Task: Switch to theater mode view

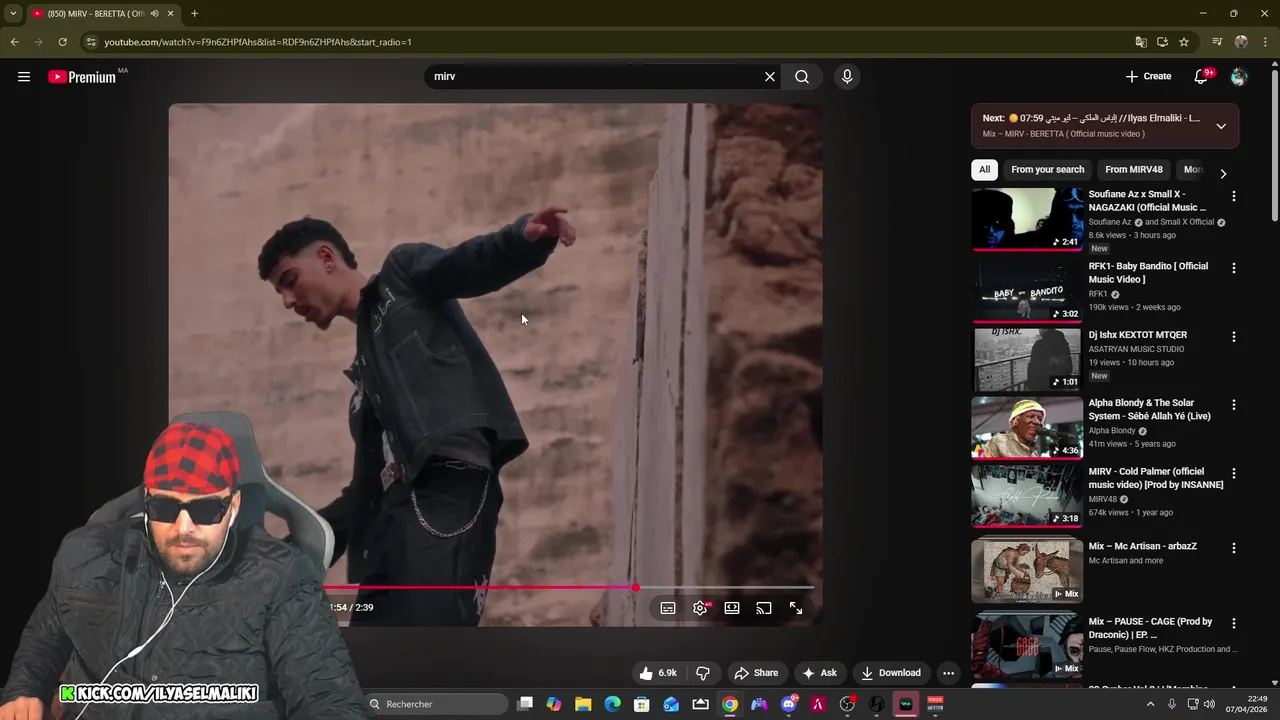Action: 732,608
